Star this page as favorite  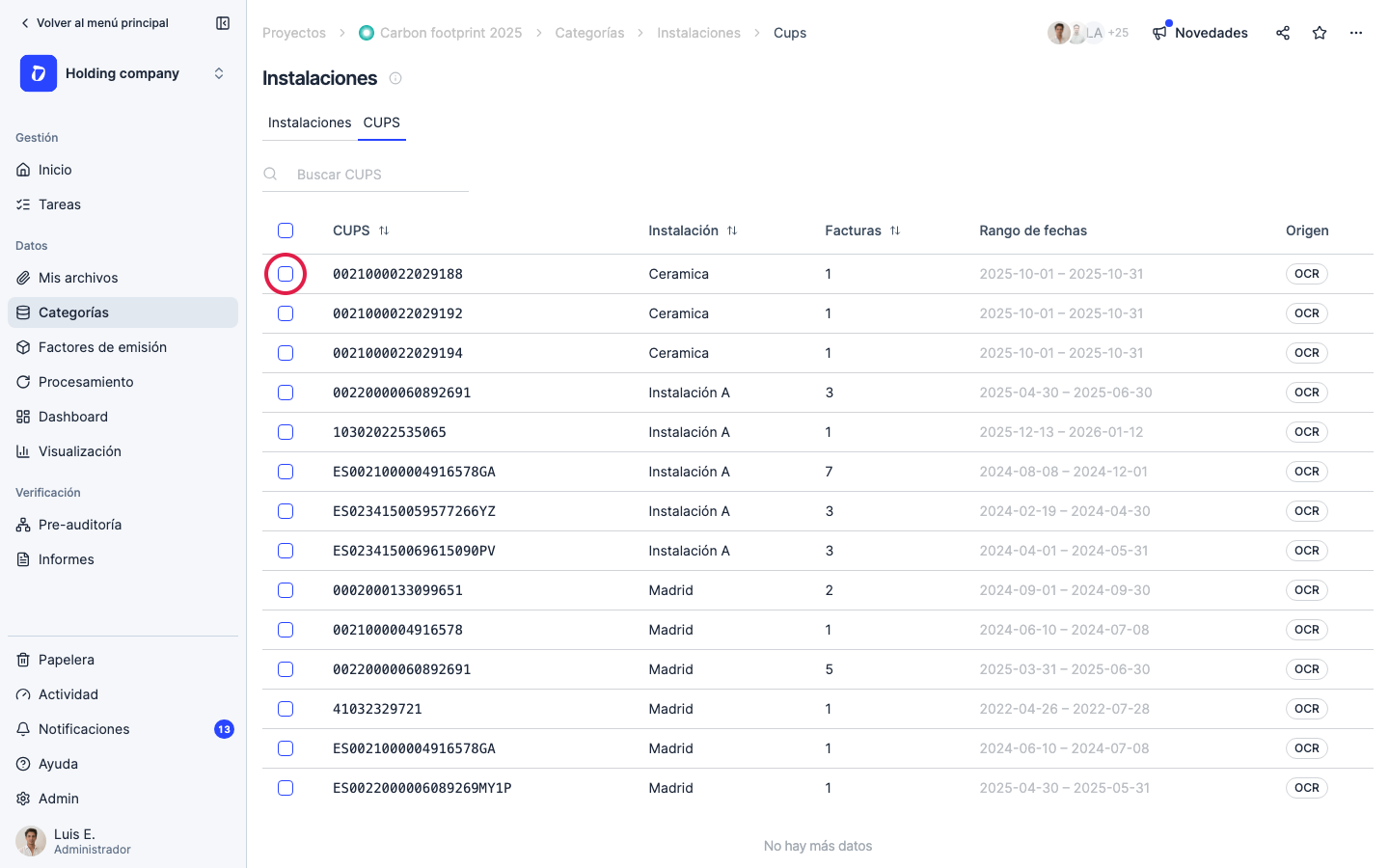pyautogui.click(x=1320, y=33)
